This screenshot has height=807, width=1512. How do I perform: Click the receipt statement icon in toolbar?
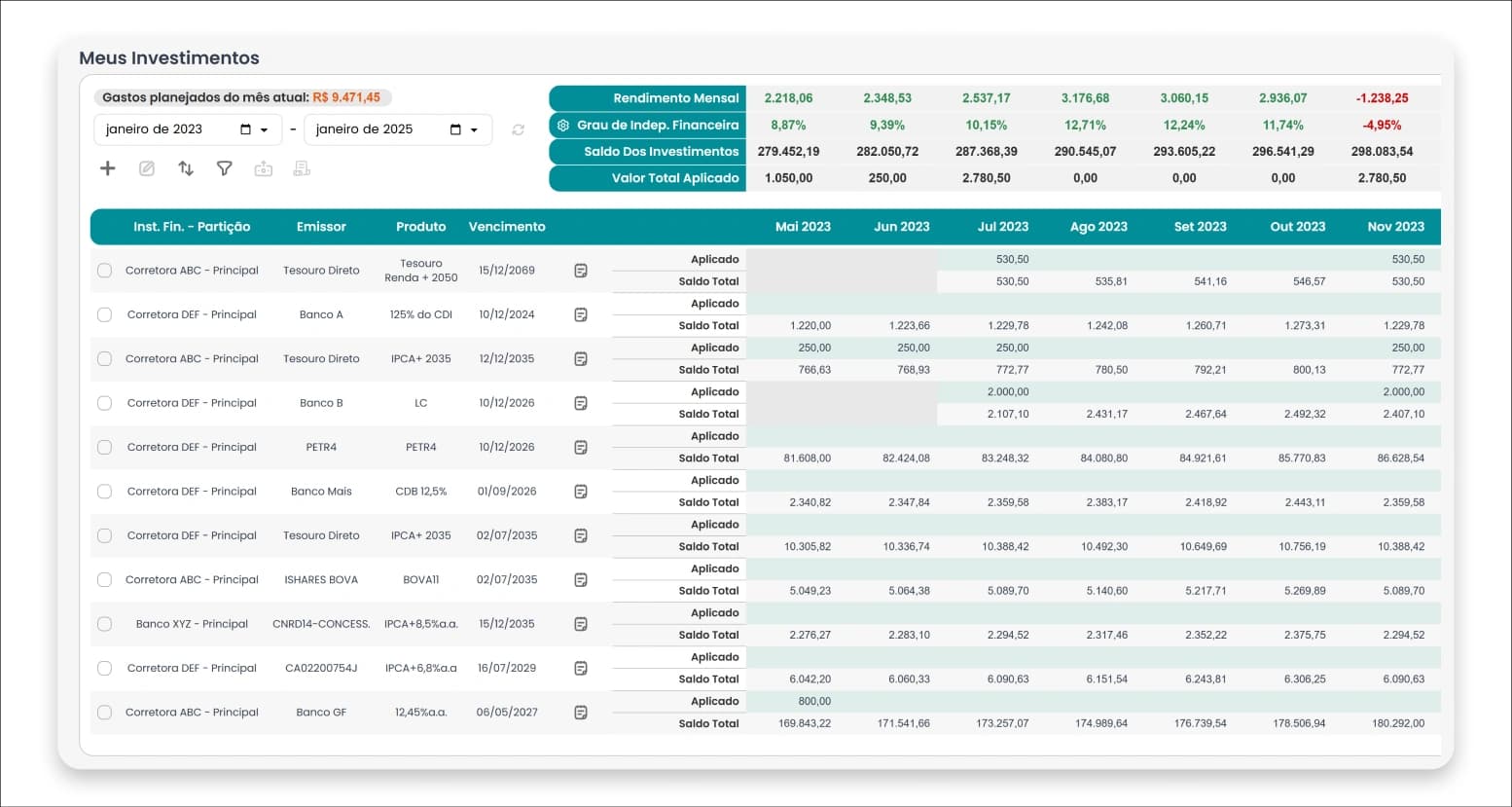pos(302,168)
